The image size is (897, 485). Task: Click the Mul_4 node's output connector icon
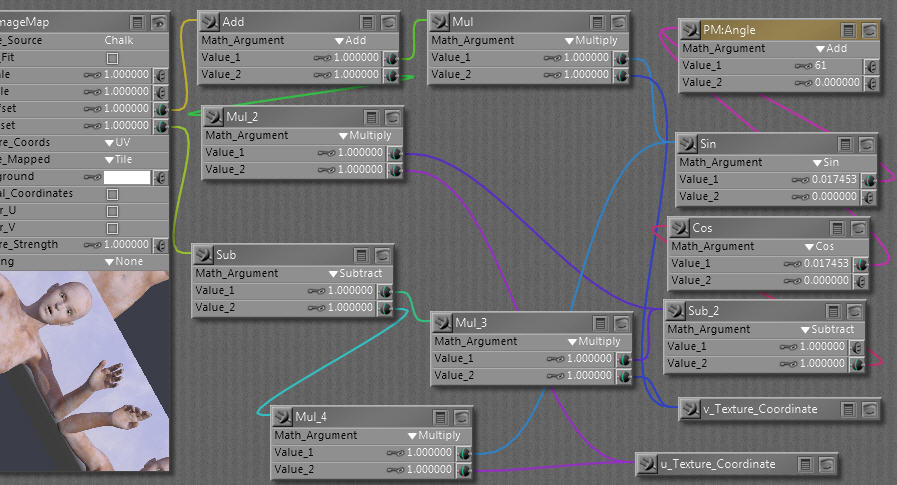pyautogui.click(x=282, y=417)
